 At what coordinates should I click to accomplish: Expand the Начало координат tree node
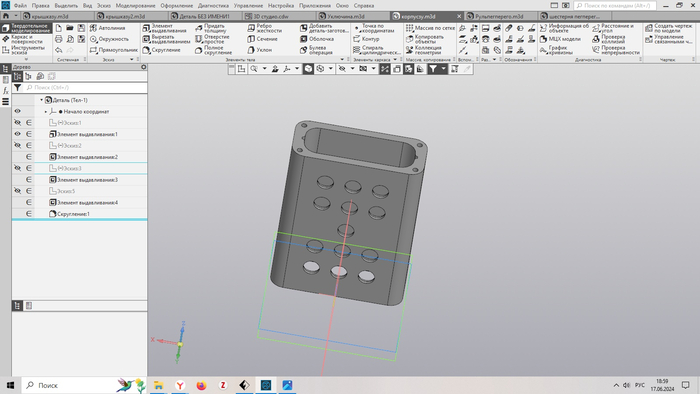pos(46,112)
